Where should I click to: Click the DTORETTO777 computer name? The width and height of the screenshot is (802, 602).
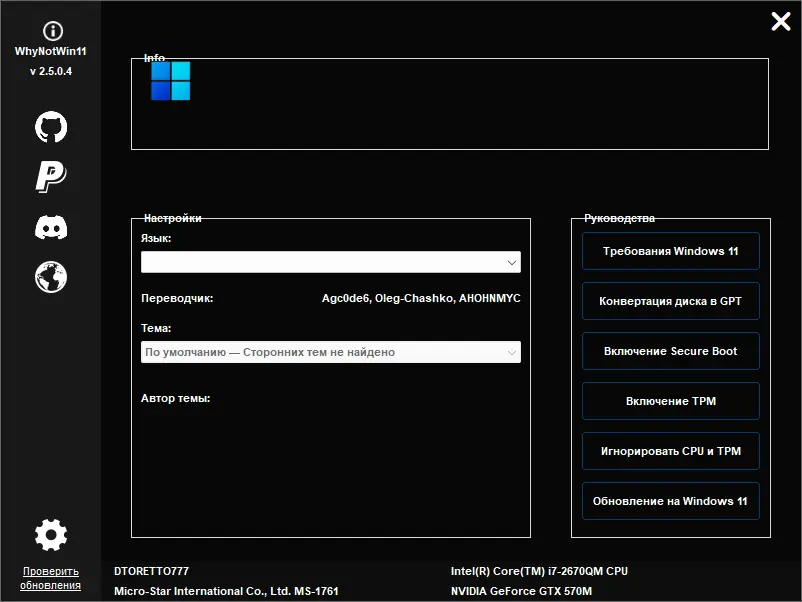(151, 571)
